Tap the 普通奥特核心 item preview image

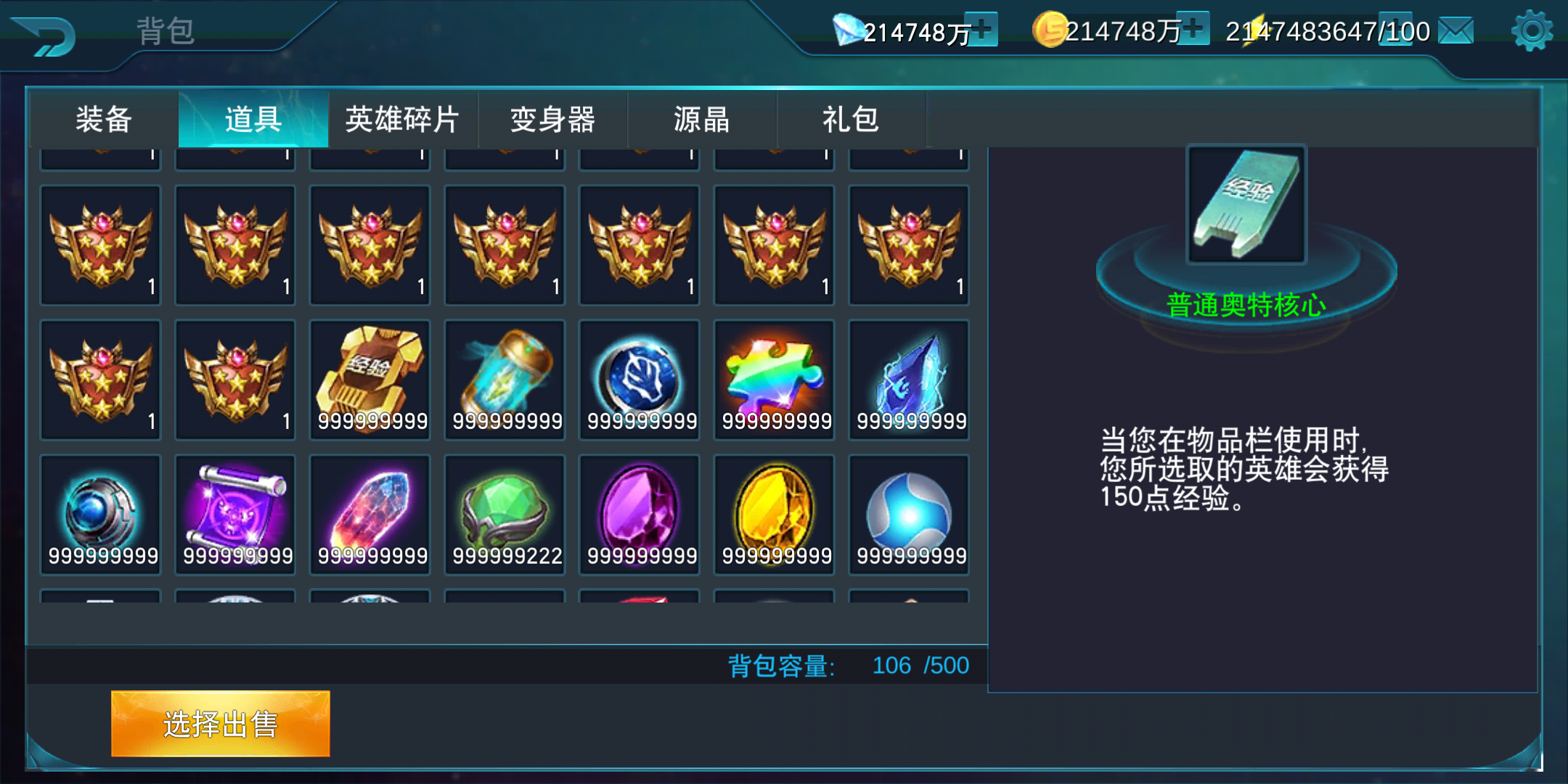(x=1246, y=204)
